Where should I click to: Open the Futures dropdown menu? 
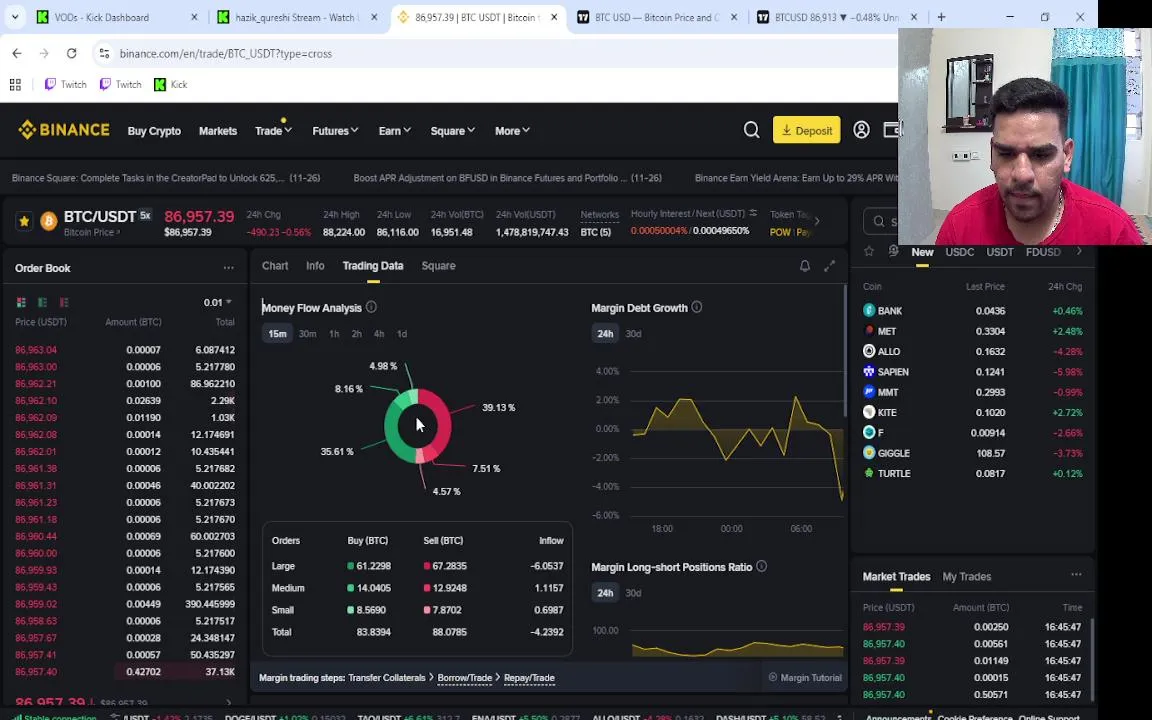click(x=335, y=131)
